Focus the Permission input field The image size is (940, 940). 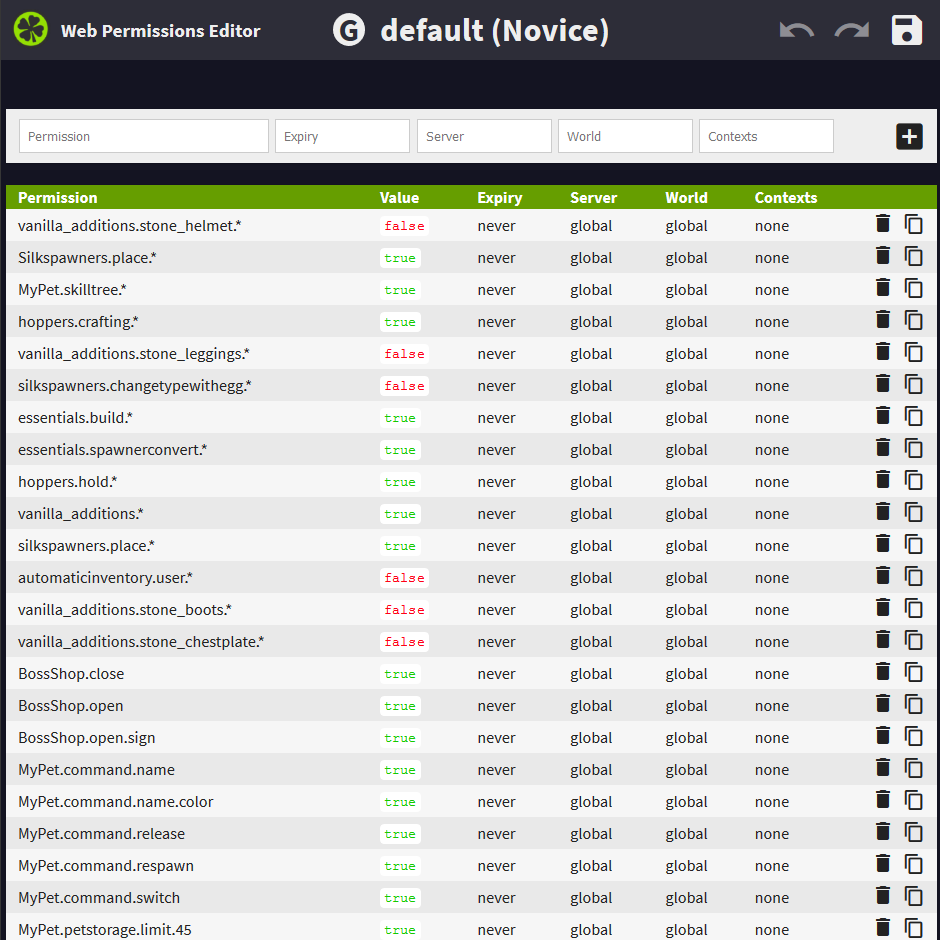click(144, 136)
